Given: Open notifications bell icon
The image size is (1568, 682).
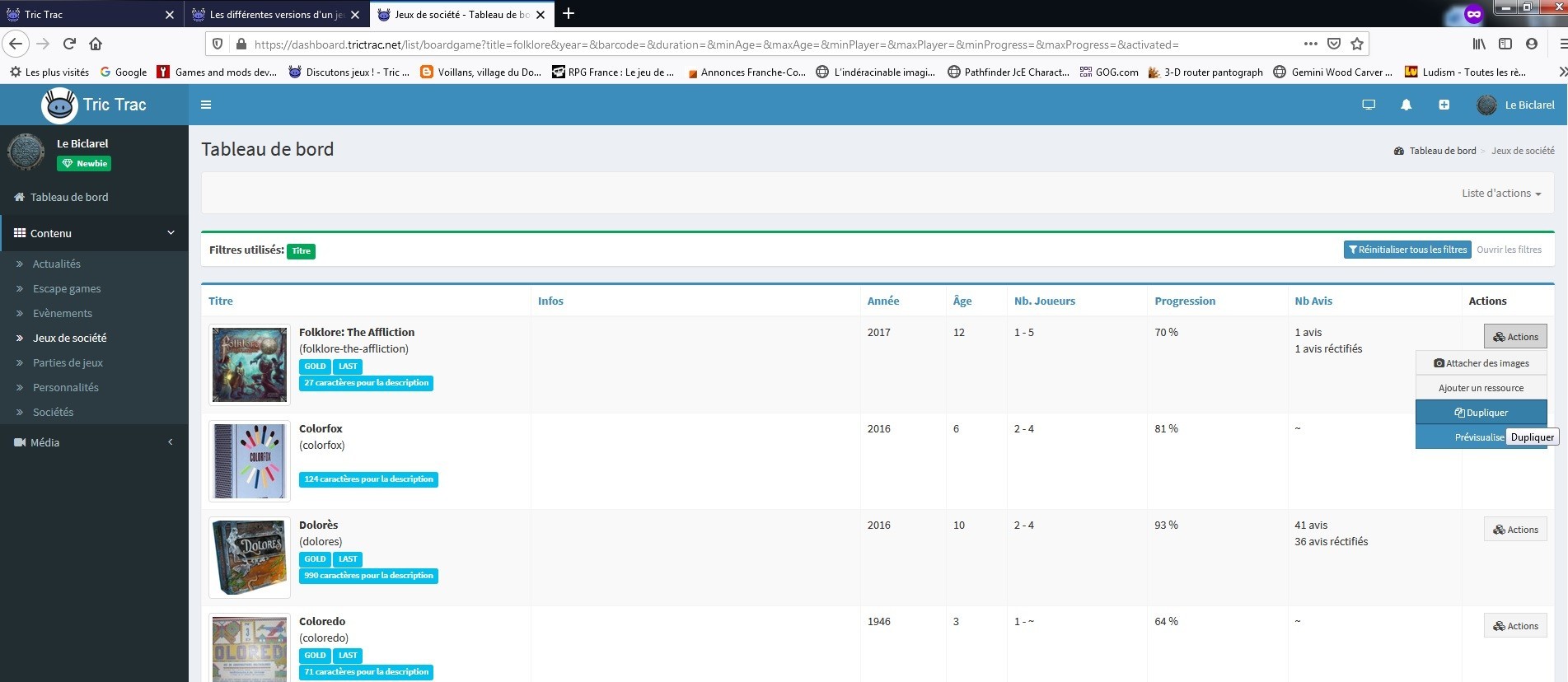Looking at the screenshot, I should tap(1407, 105).
